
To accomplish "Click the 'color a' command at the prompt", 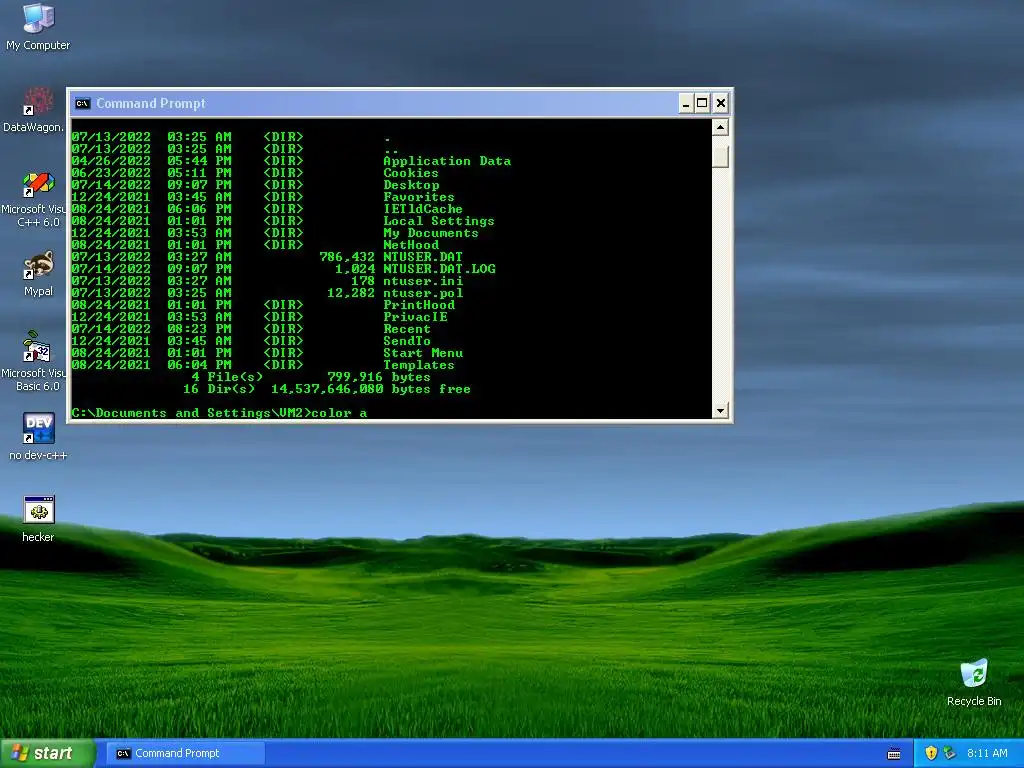I will pyautogui.click(x=339, y=413).
